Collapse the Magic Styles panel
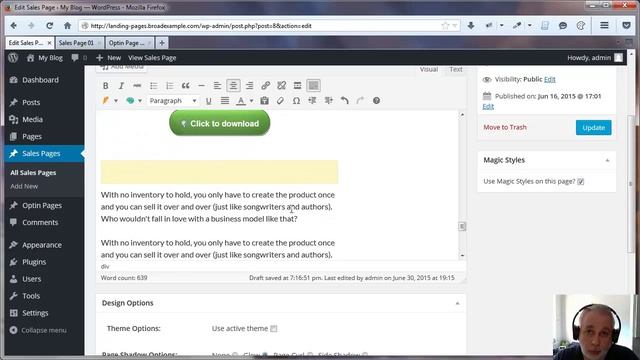640x360 pixels. (607, 160)
